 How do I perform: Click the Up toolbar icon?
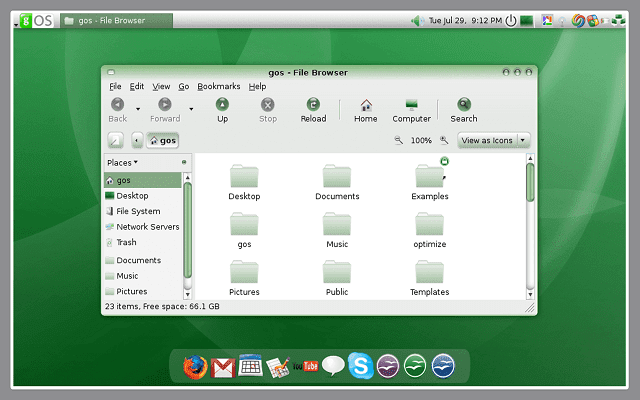222,110
